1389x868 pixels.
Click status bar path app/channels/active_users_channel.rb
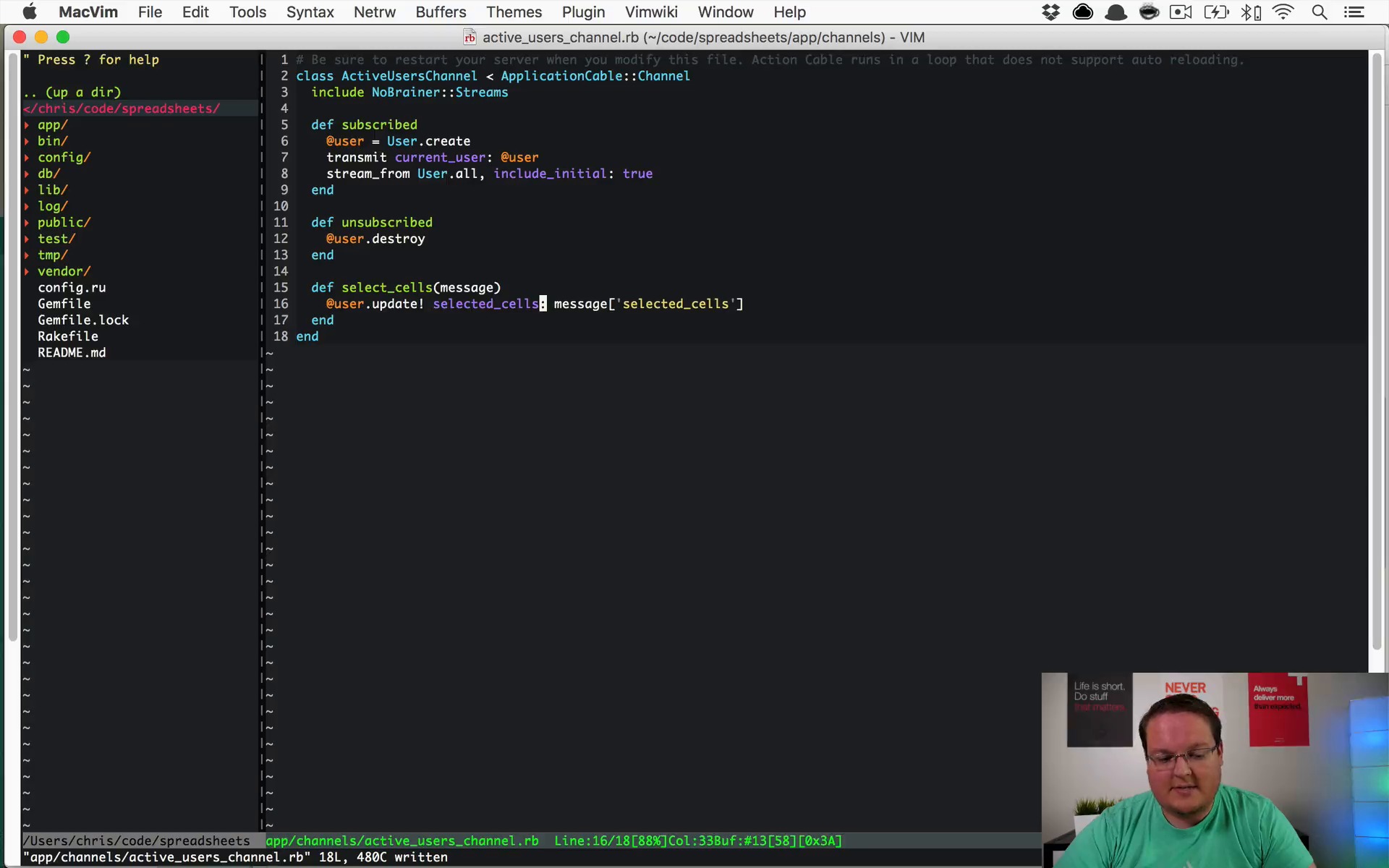click(402, 841)
